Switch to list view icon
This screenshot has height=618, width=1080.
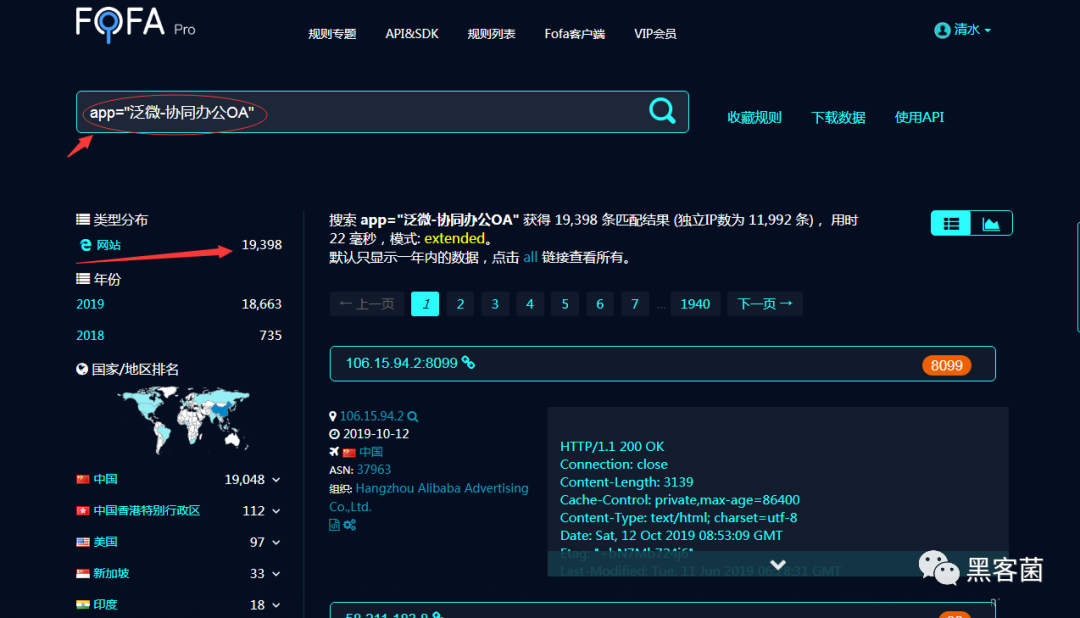tap(951, 223)
